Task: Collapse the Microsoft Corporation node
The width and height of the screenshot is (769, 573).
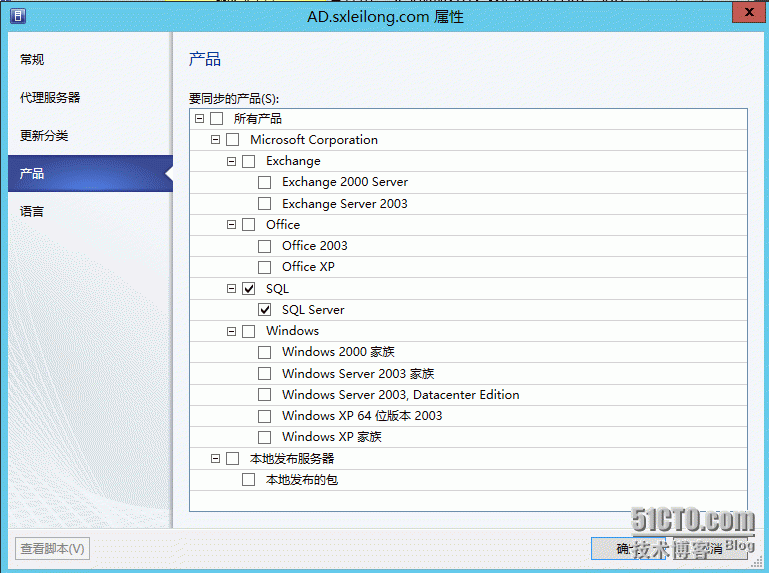Action: pyautogui.click(x=215, y=140)
